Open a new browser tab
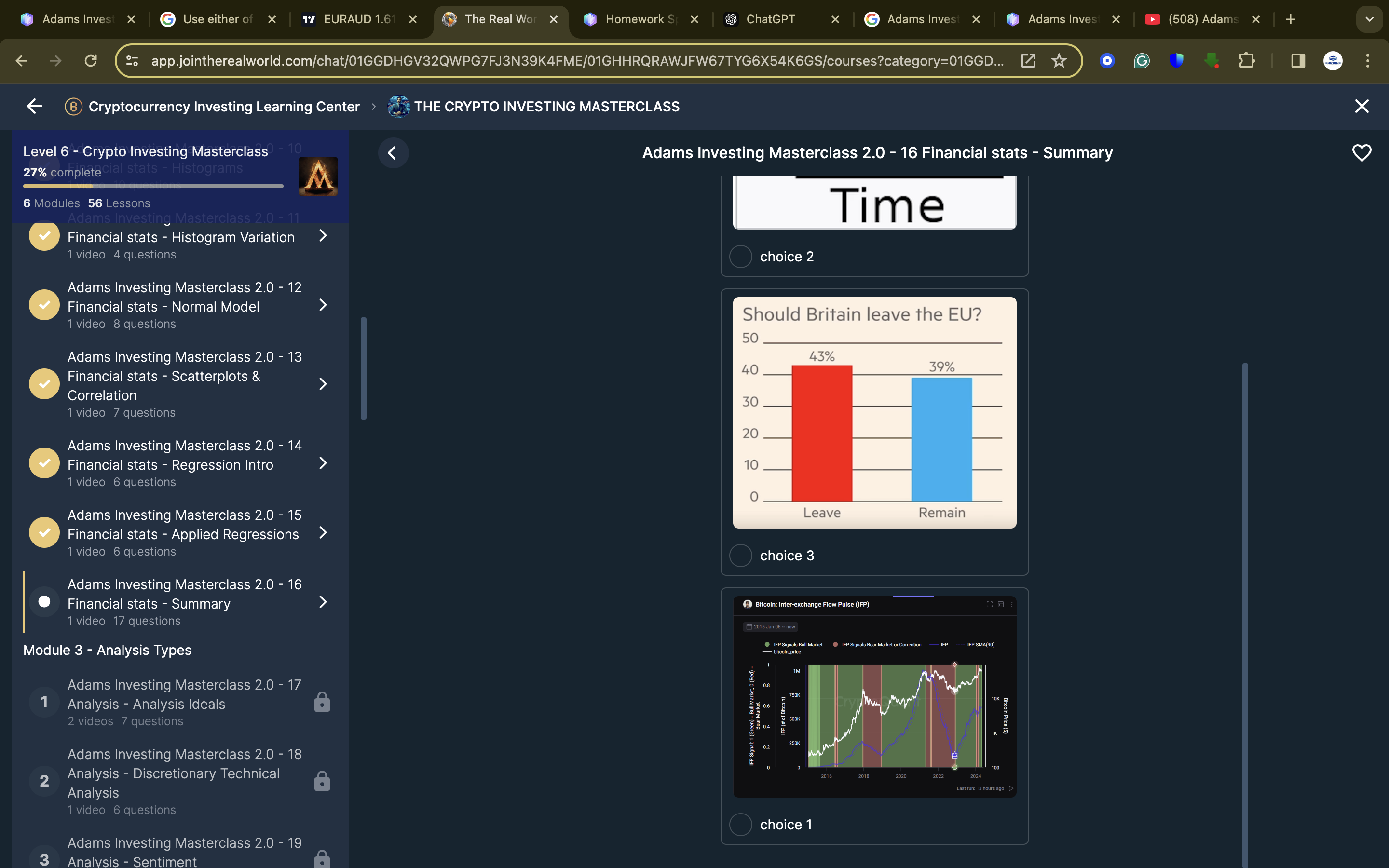This screenshot has width=1389, height=868. (x=1290, y=19)
